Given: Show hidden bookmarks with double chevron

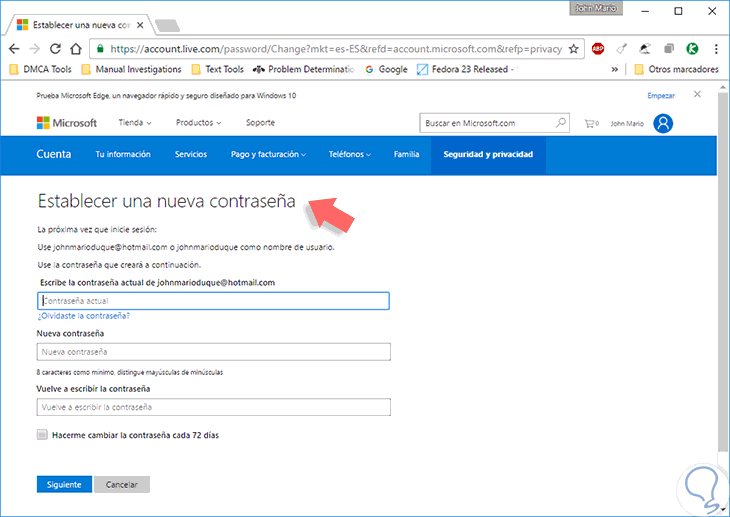Looking at the screenshot, I should tap(615, 69).
